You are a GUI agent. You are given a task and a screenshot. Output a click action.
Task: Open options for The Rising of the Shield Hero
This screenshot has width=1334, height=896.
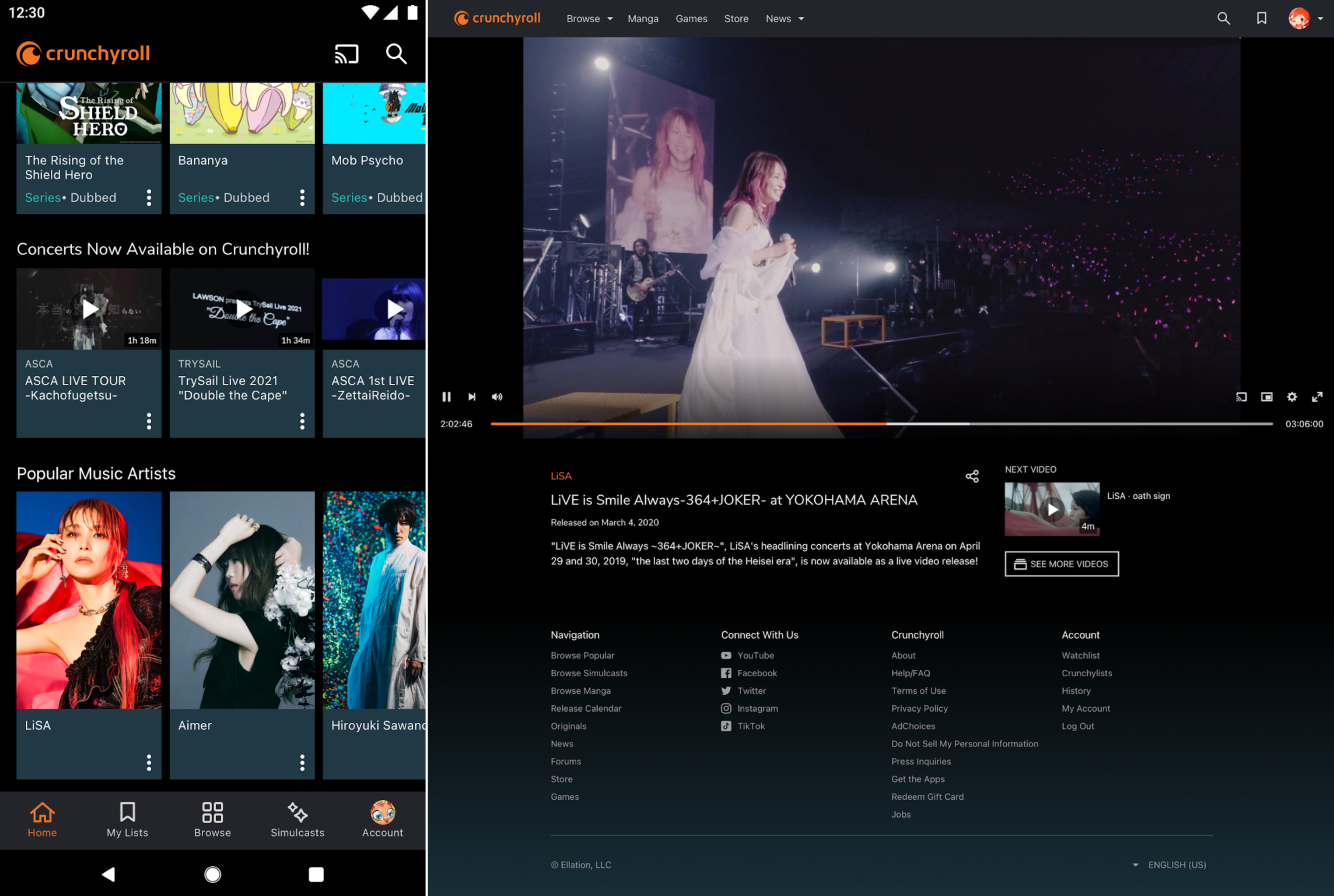tap(149, 198)
